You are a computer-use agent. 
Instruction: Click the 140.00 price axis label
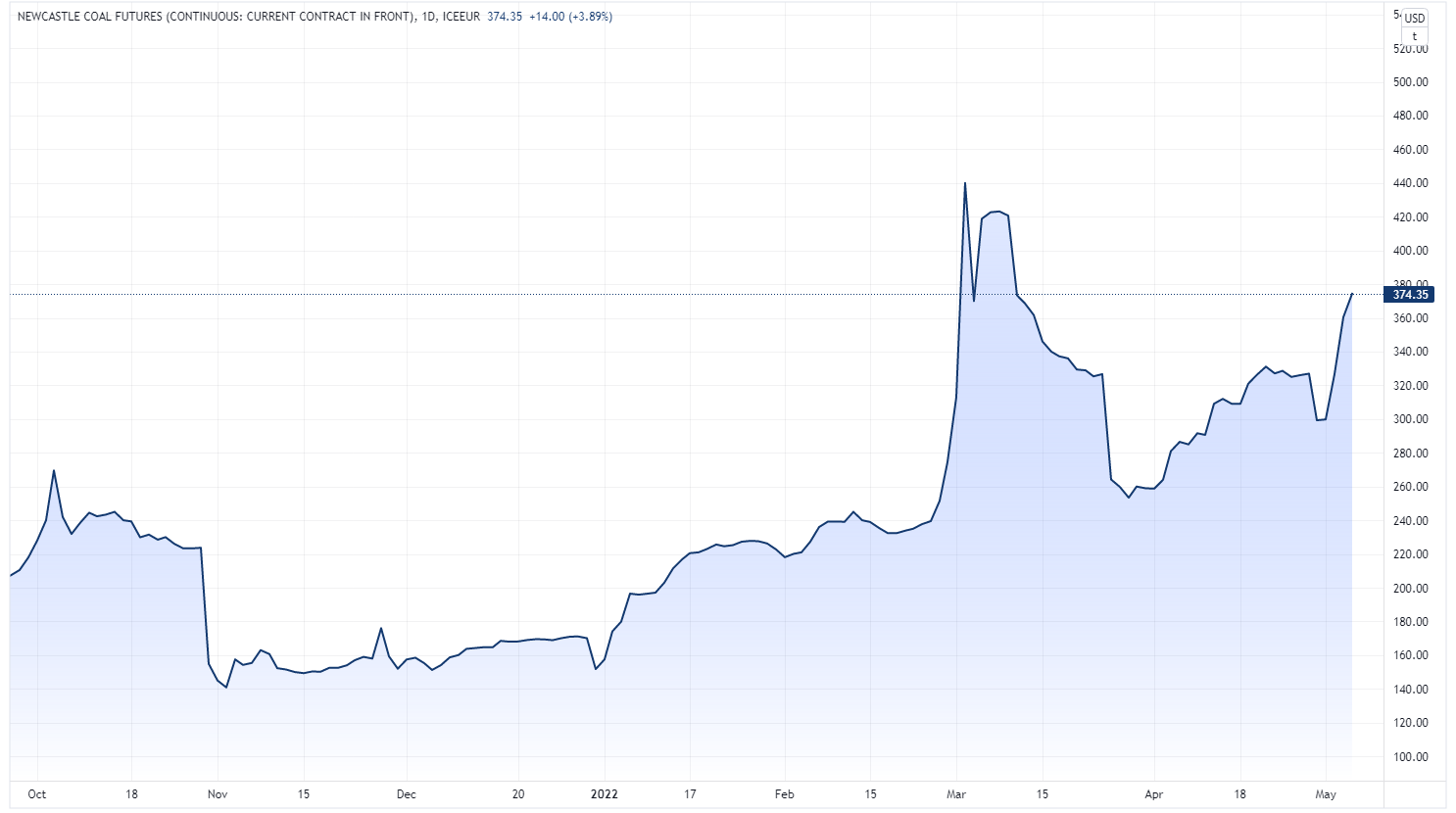1410,690
